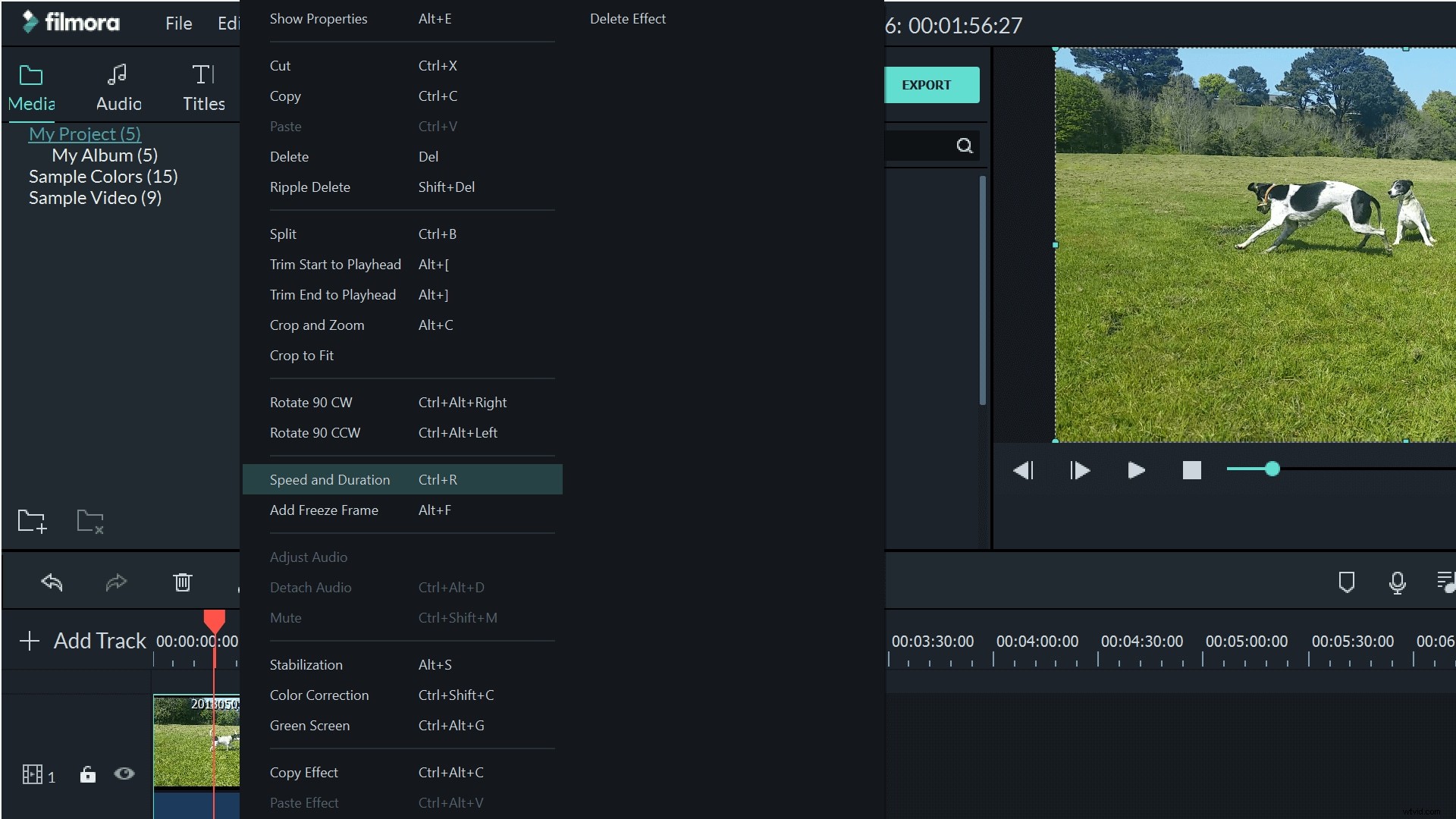Toggle the mixer icon near the microphone
Image resolution: width=1456 pixels, height=819 pixels.
coord(1446,582)
